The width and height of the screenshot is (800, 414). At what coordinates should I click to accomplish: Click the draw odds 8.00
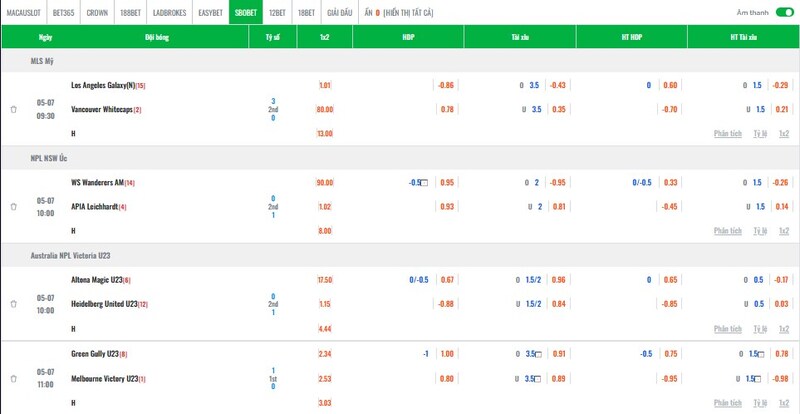tap(325, 231)
